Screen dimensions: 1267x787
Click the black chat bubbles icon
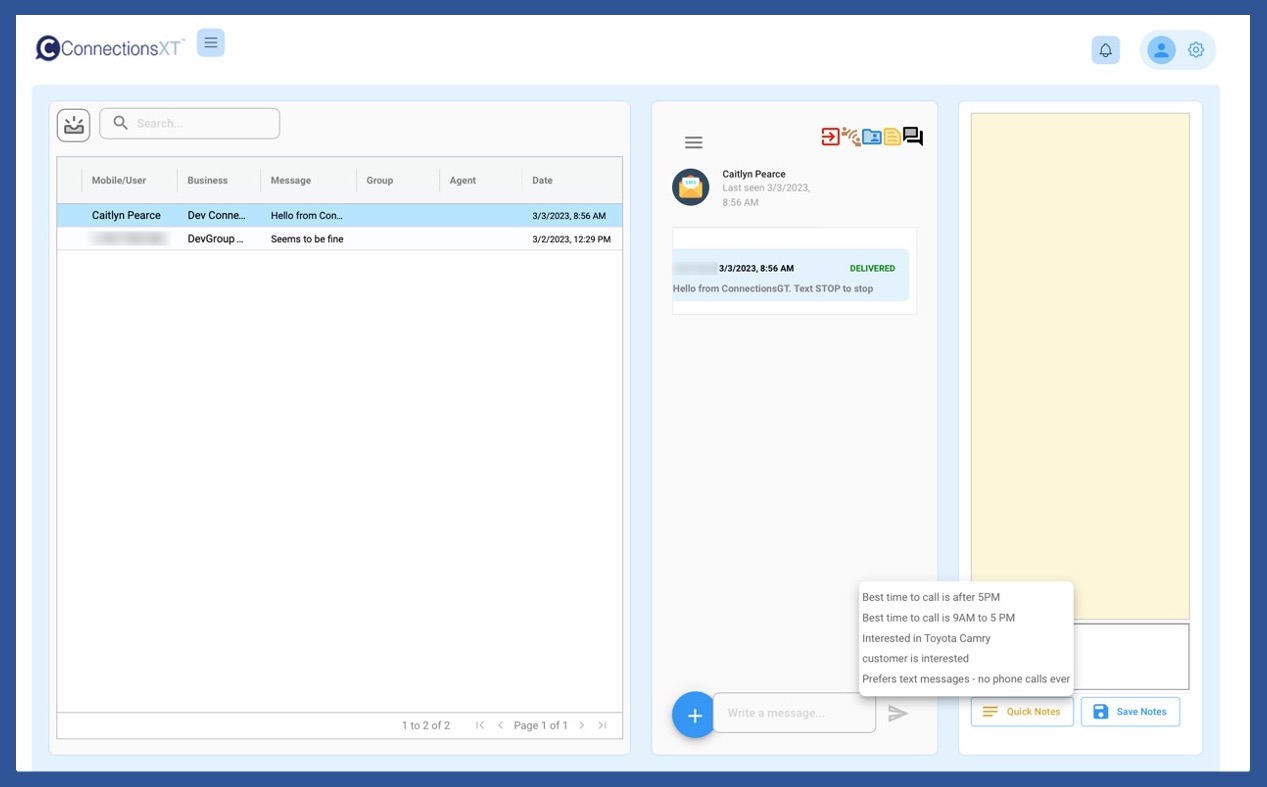click(x=913, y=136)
